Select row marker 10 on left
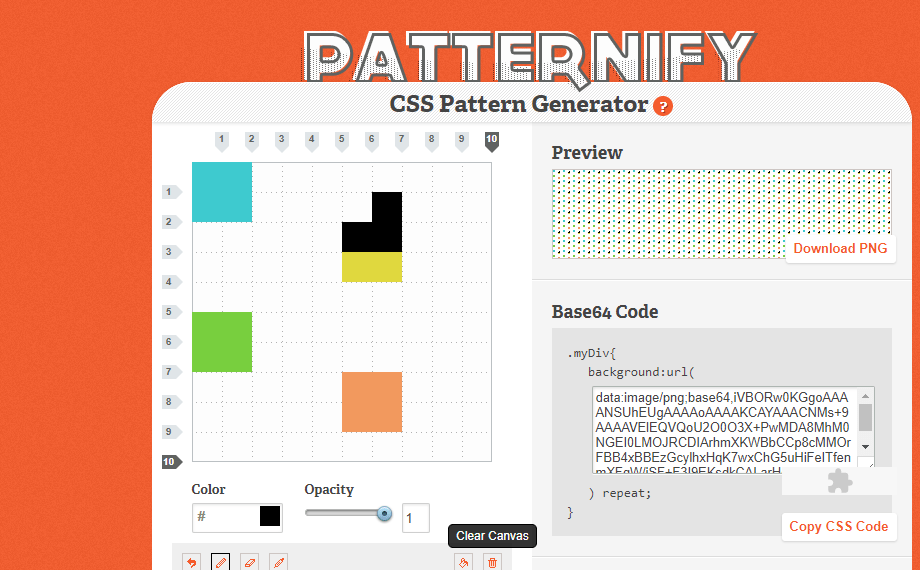This screenshot has height=570, width=920. click(x=172, y=462)
